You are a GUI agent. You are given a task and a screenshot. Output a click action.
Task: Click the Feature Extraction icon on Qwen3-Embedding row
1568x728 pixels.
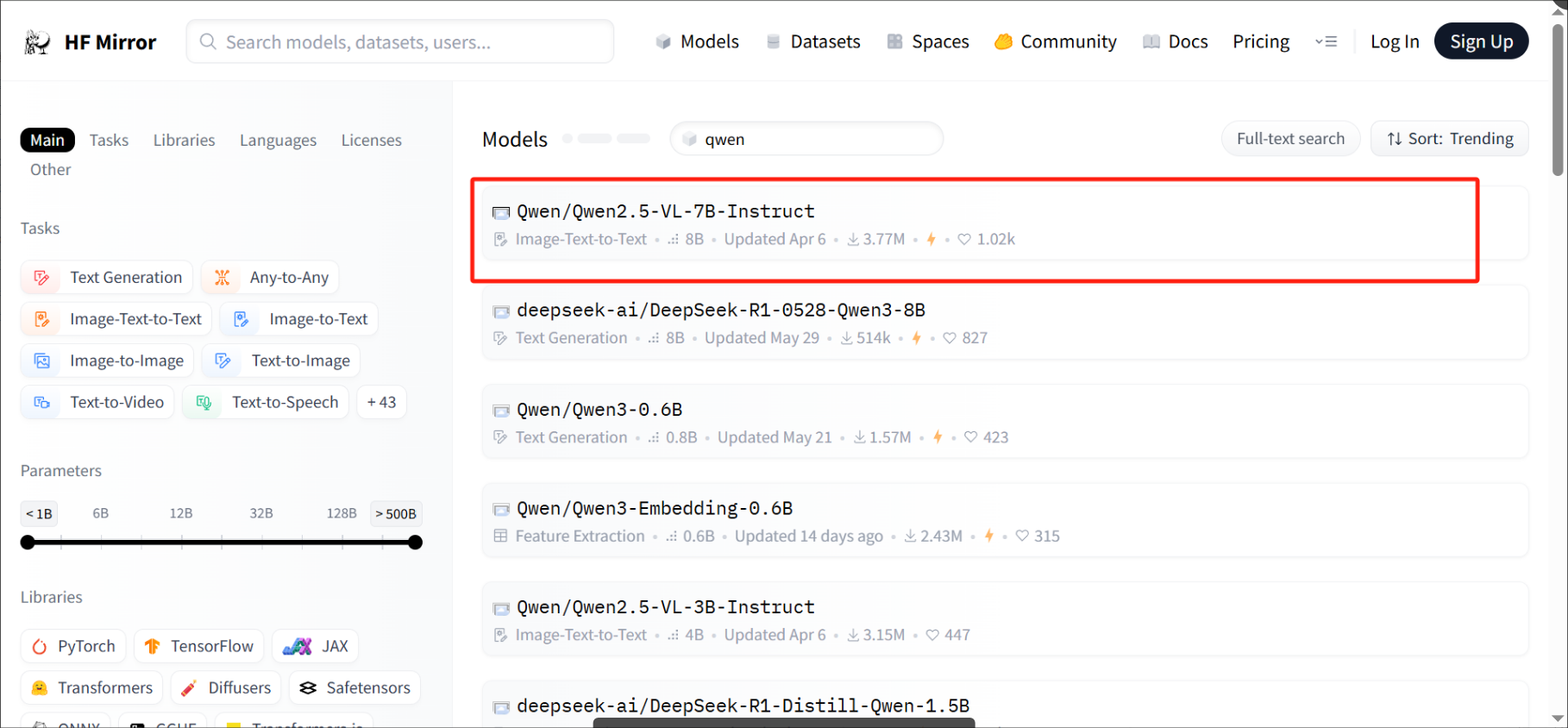click(500, 536)
